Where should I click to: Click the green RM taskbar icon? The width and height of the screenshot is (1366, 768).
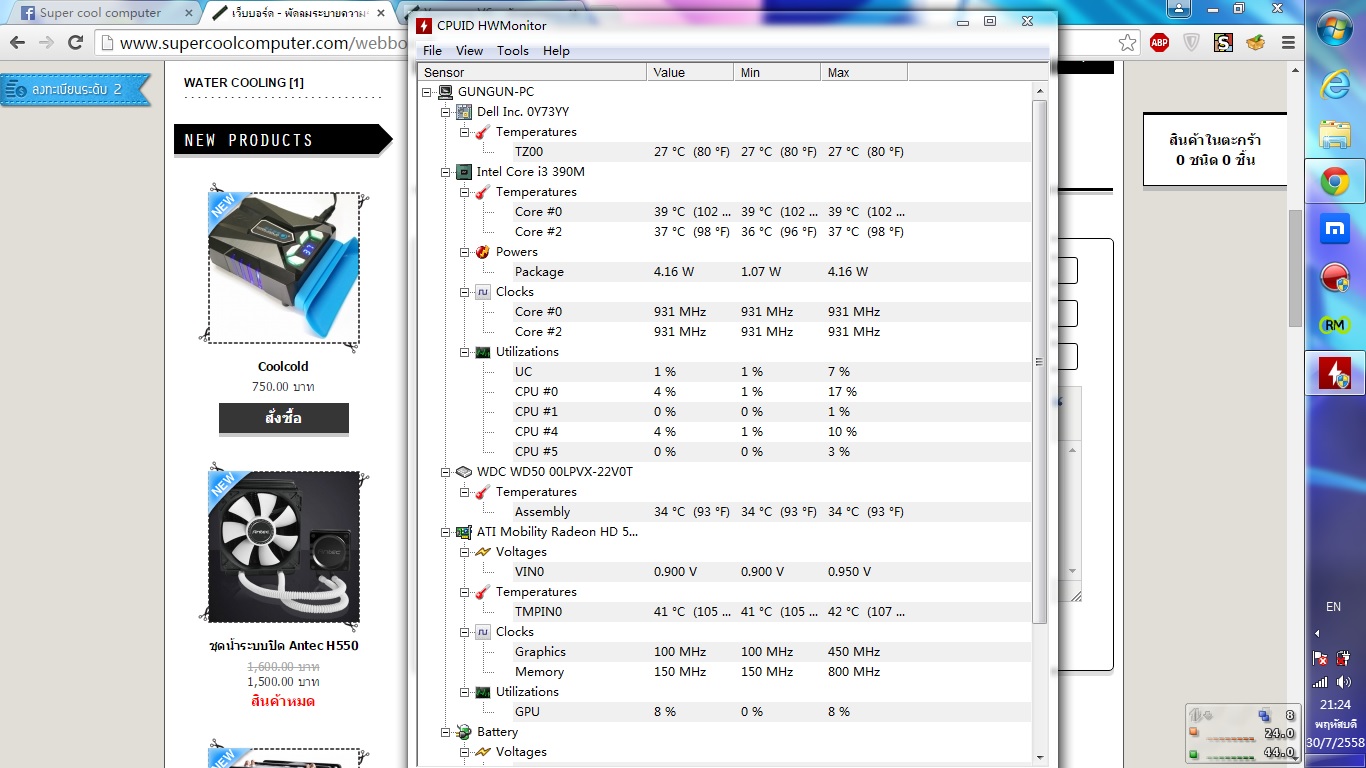tap(1335, 325)
